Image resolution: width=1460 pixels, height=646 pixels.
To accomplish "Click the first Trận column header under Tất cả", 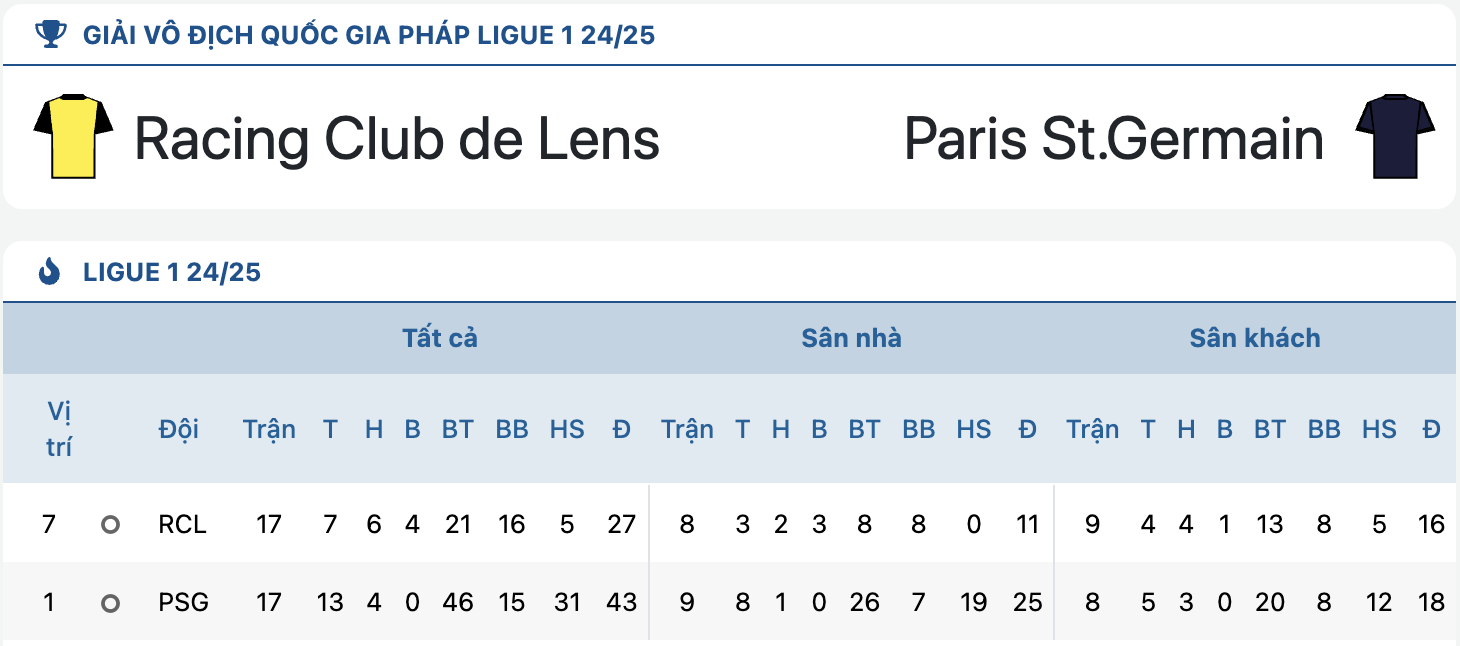I will pos(269,429).
